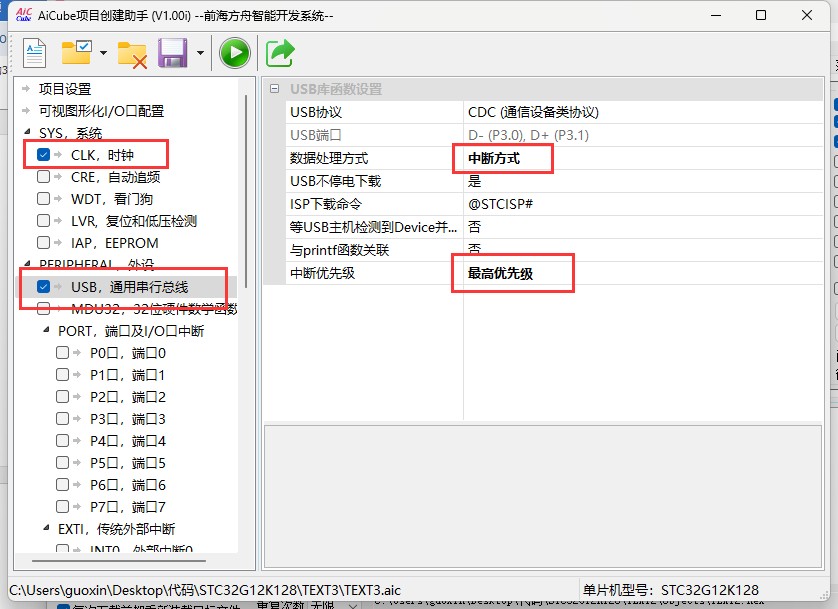Minimize the AiCube window

pos(716,15)
